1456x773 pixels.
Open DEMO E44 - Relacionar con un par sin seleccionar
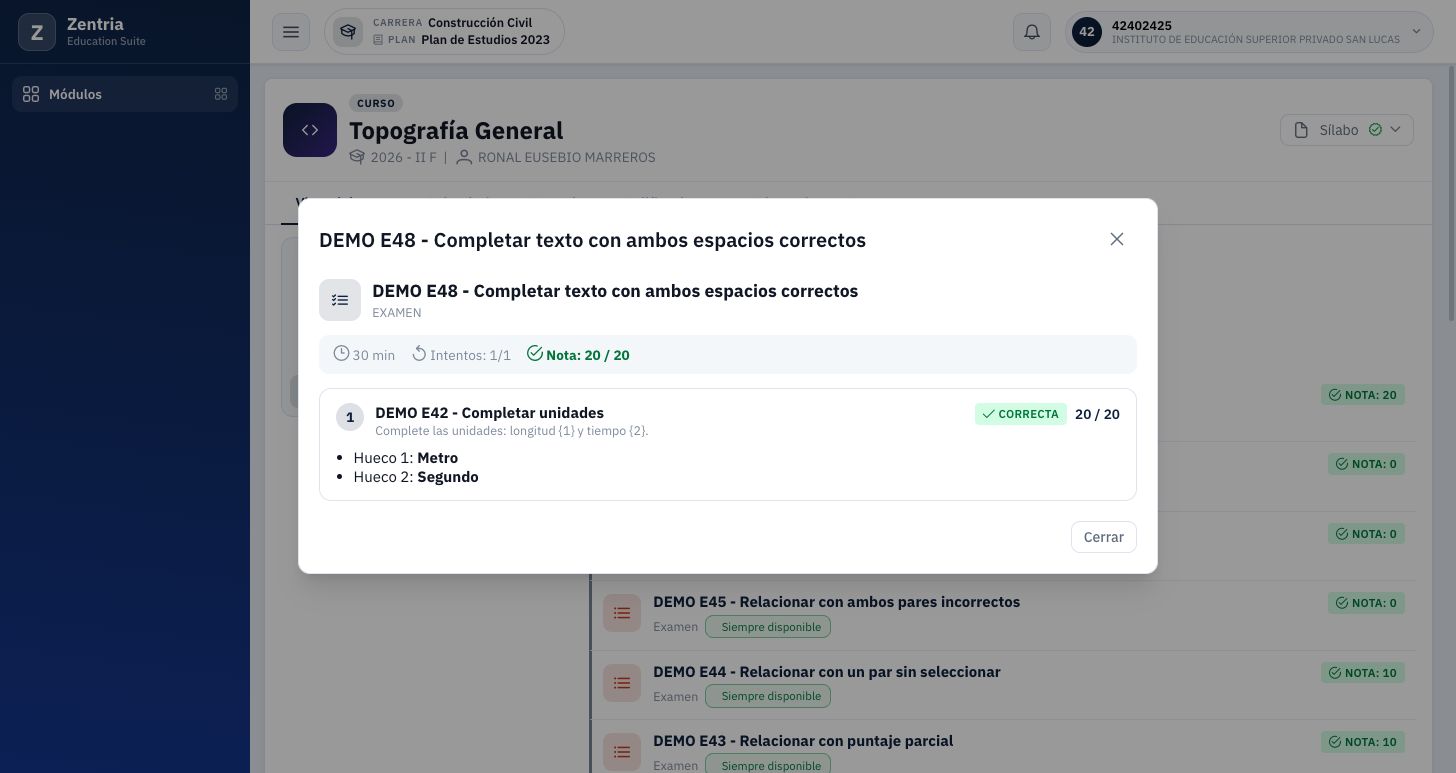(x=827, y=672)
